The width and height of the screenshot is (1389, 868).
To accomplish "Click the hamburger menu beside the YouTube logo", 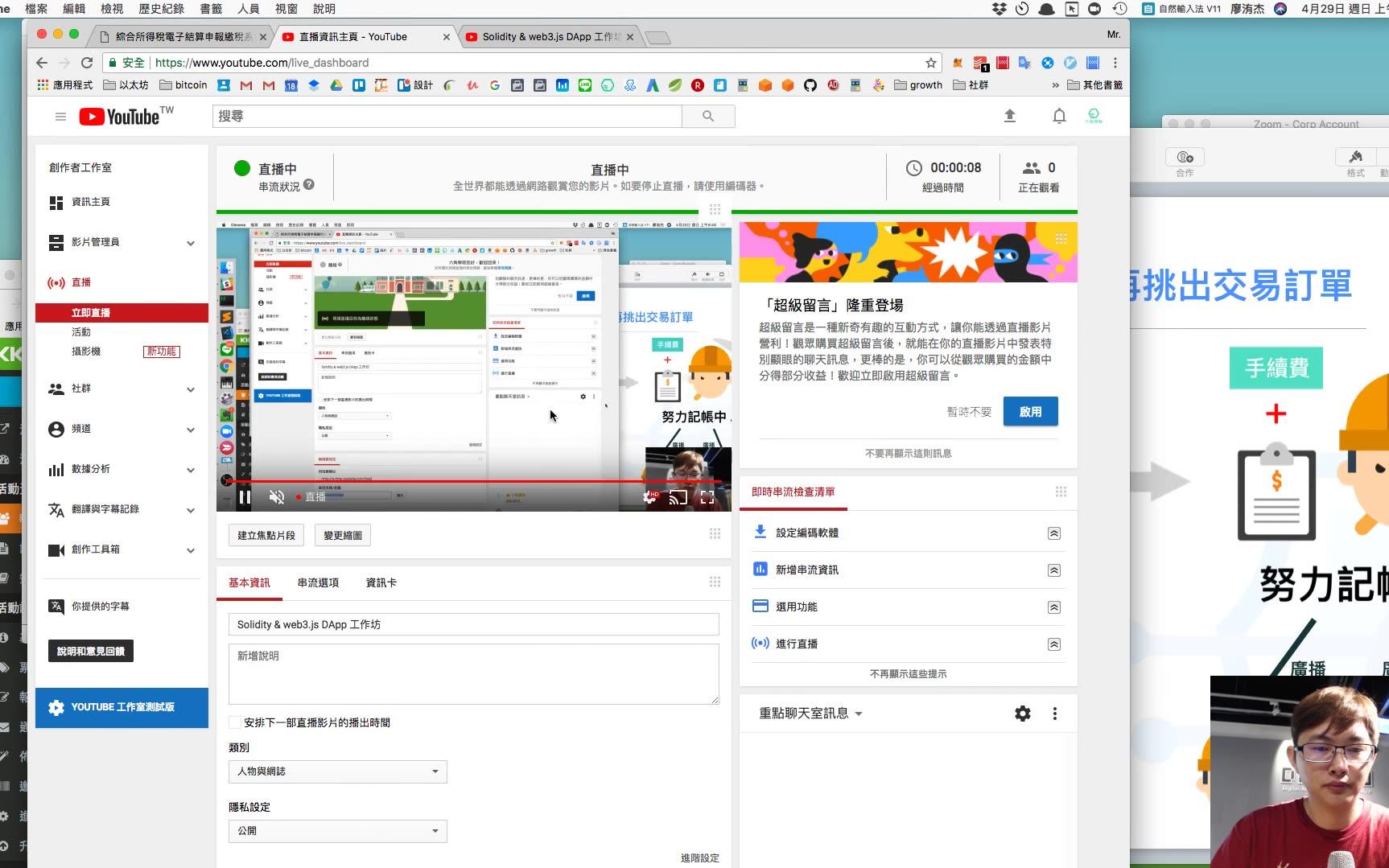I will pos(60,116).
